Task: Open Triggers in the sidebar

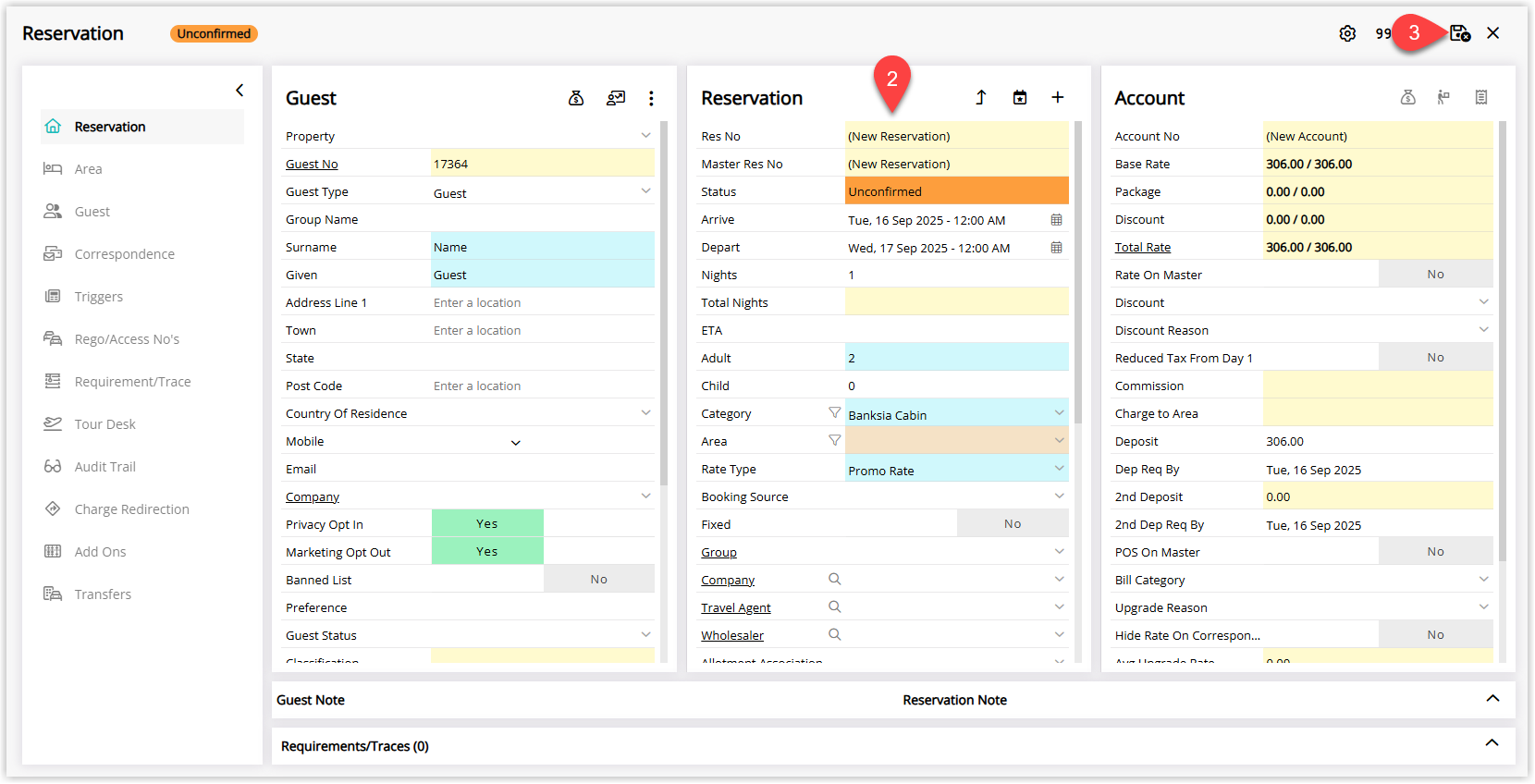Action: point(142,297)
